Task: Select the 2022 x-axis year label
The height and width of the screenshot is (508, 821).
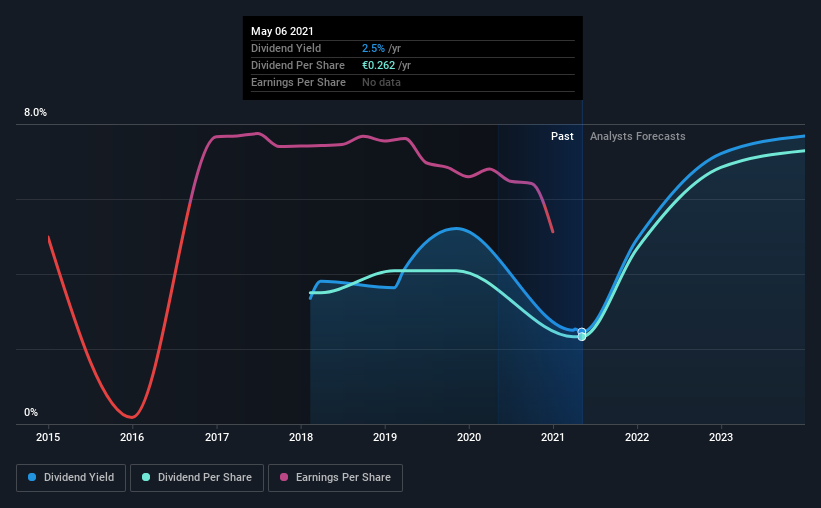Action: (x=637, y=437)
